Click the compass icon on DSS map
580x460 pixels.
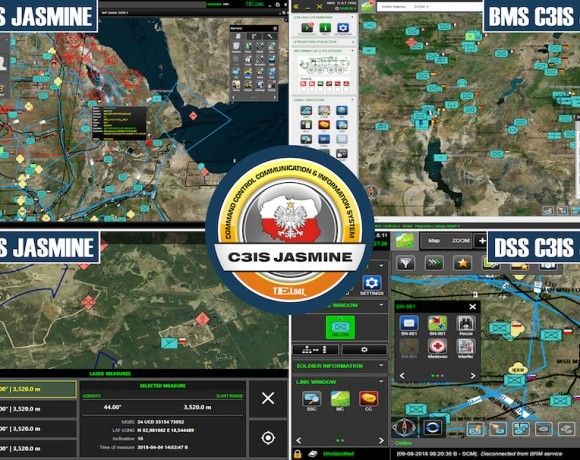coord(404,427)
